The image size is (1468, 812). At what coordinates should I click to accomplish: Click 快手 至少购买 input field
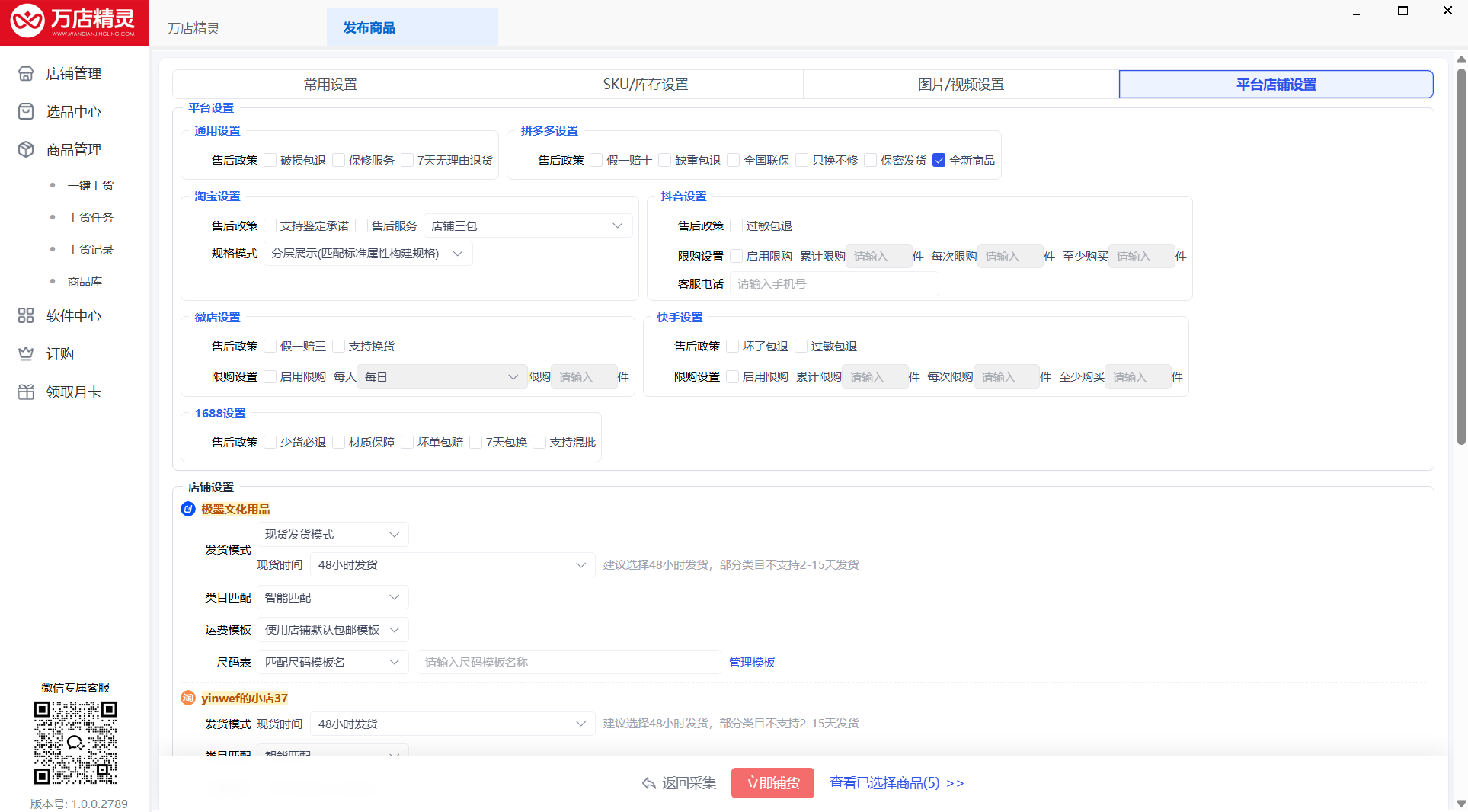coord(1137,377)
